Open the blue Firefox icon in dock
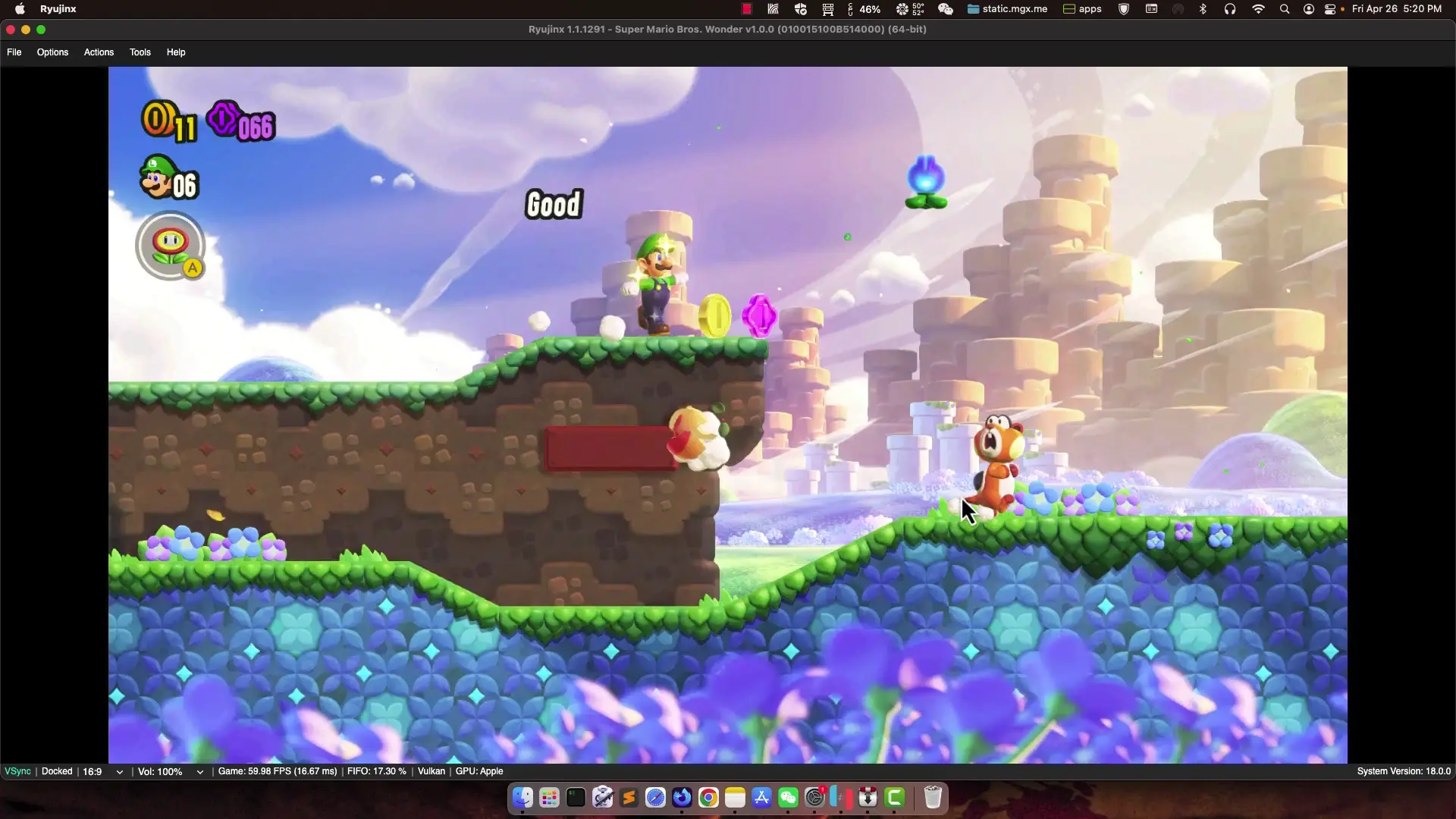 pos(682,798)
